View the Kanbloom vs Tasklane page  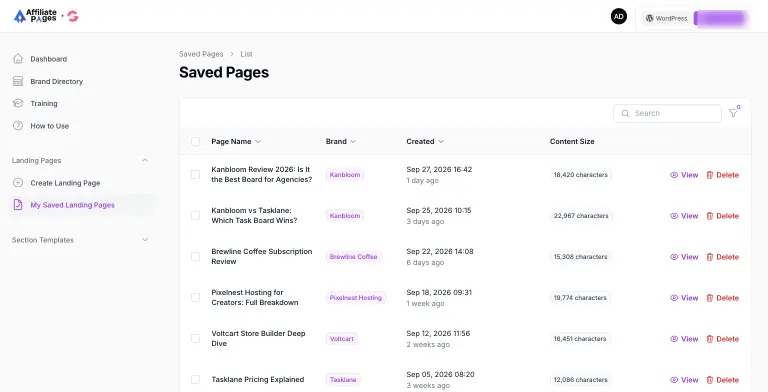684,216
